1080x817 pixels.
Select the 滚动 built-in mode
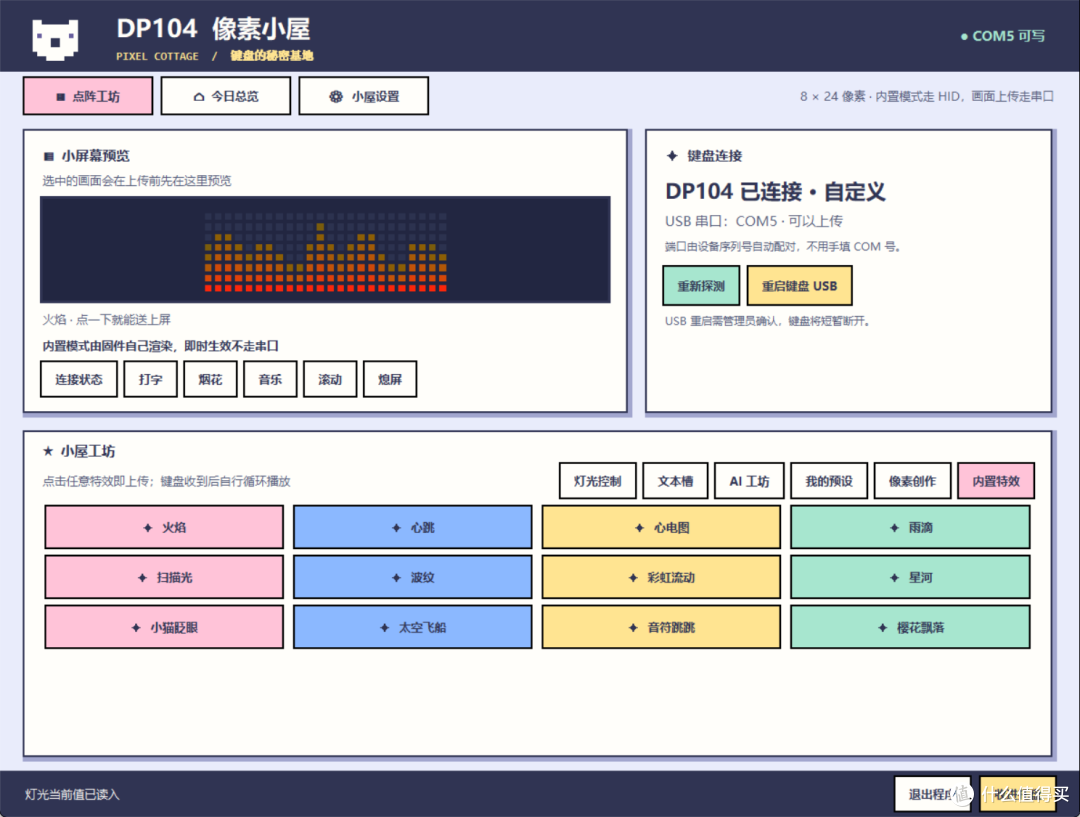330,380
